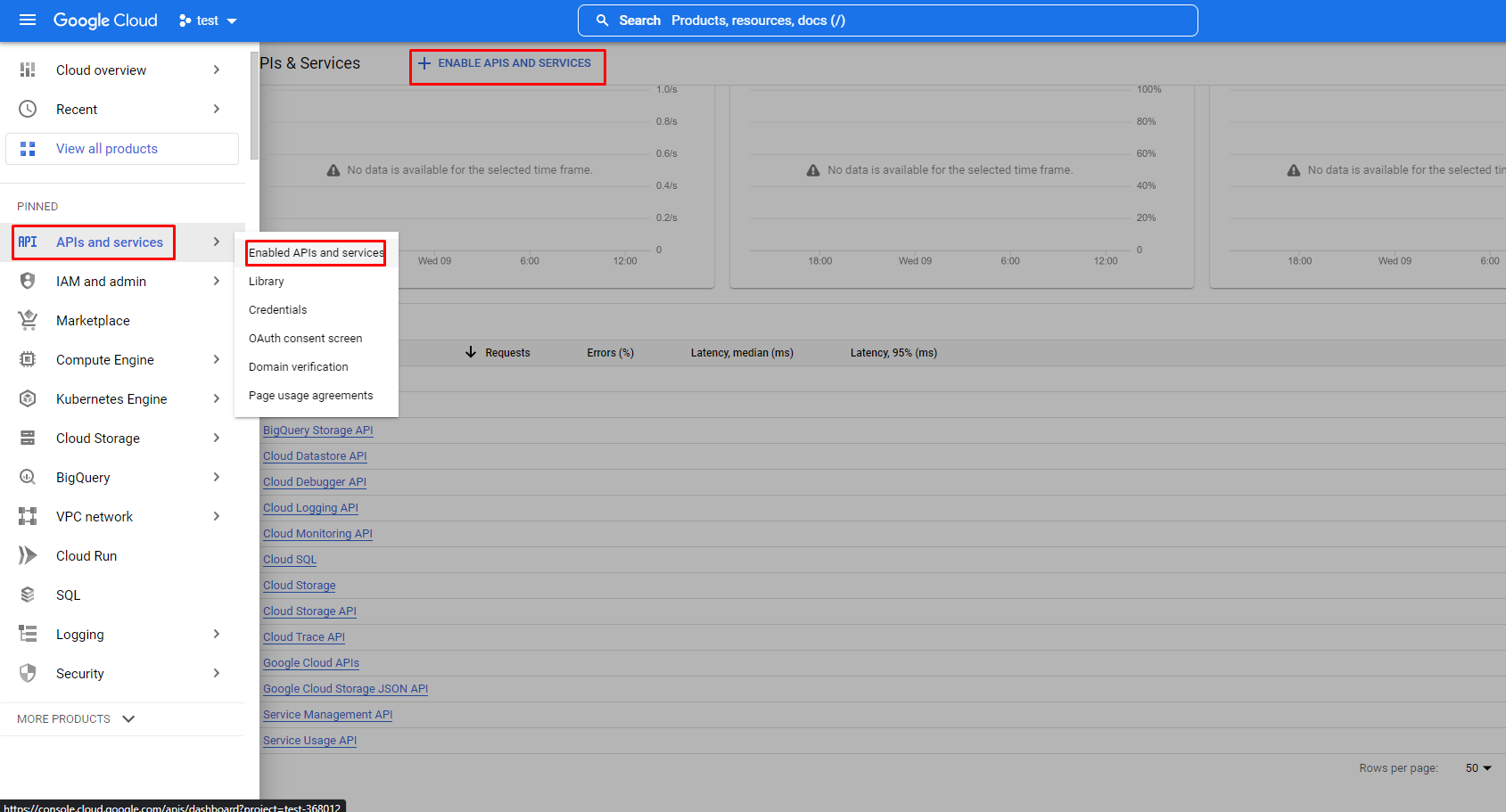Expand the Logging submenu chevron
Image resolution: width=1506 pixels, height=812 pixels.
click(x=217, y=634)
